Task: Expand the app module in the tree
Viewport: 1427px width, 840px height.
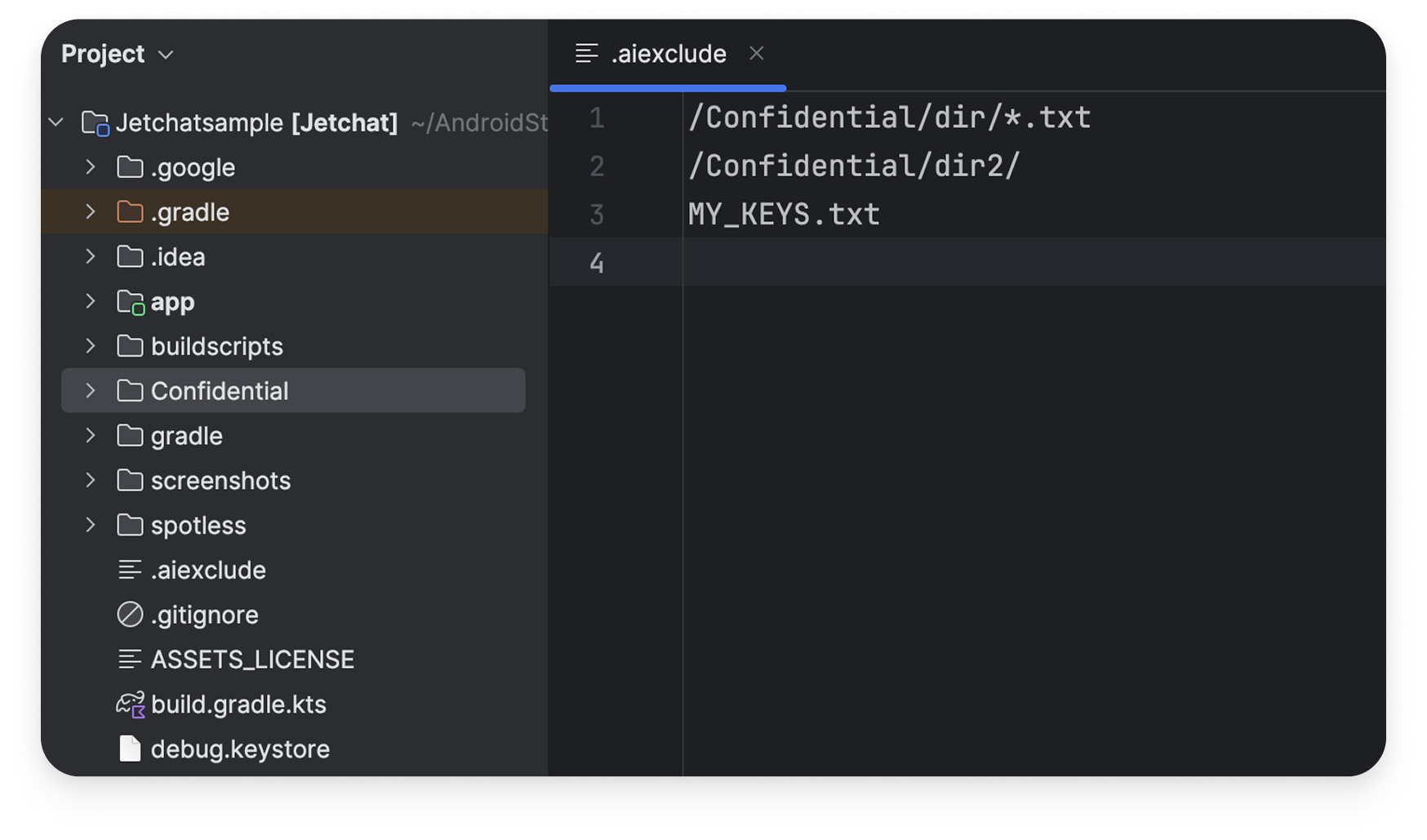Action: click(90, 301)
